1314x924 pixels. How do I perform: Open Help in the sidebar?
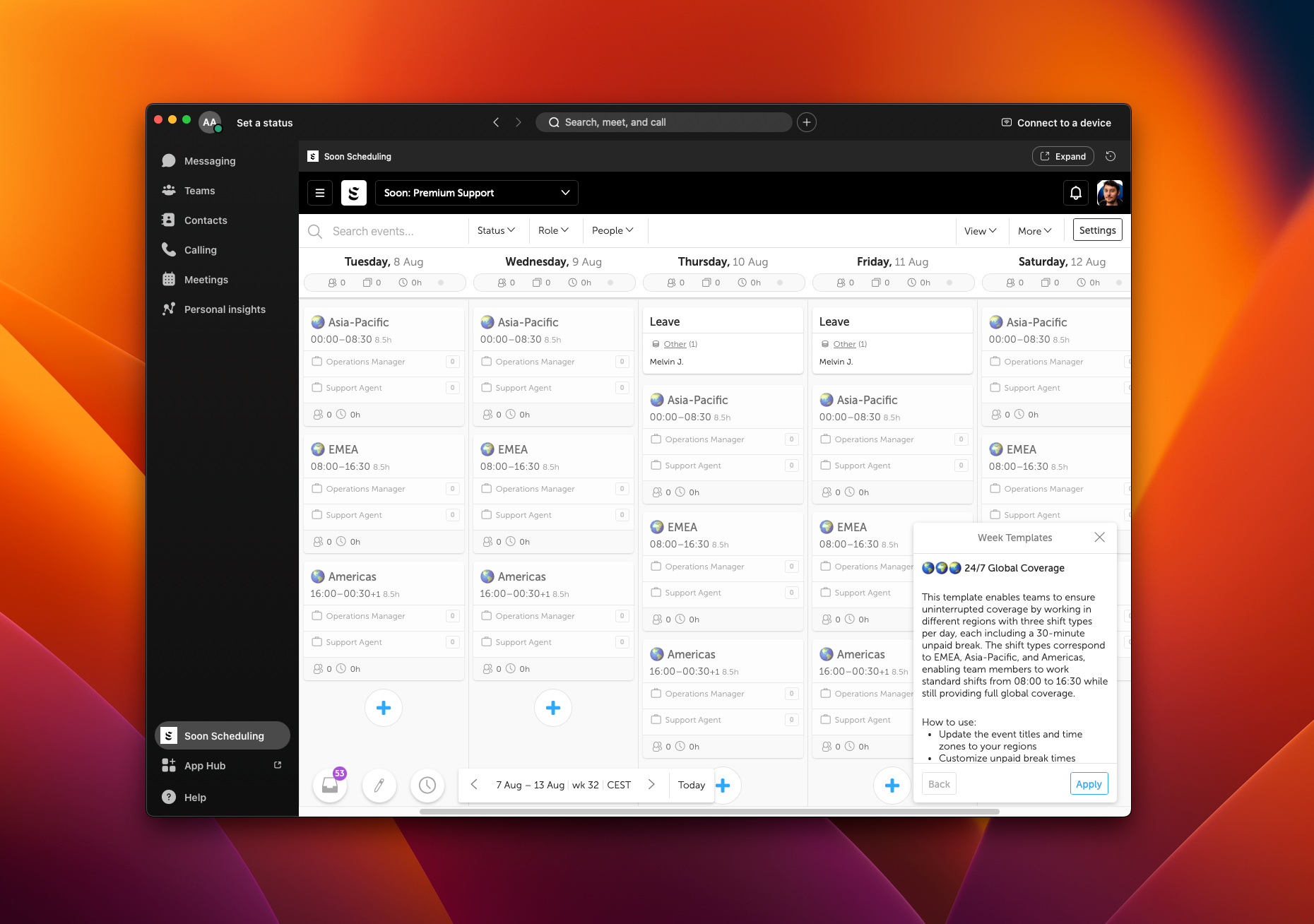point(223,798)
